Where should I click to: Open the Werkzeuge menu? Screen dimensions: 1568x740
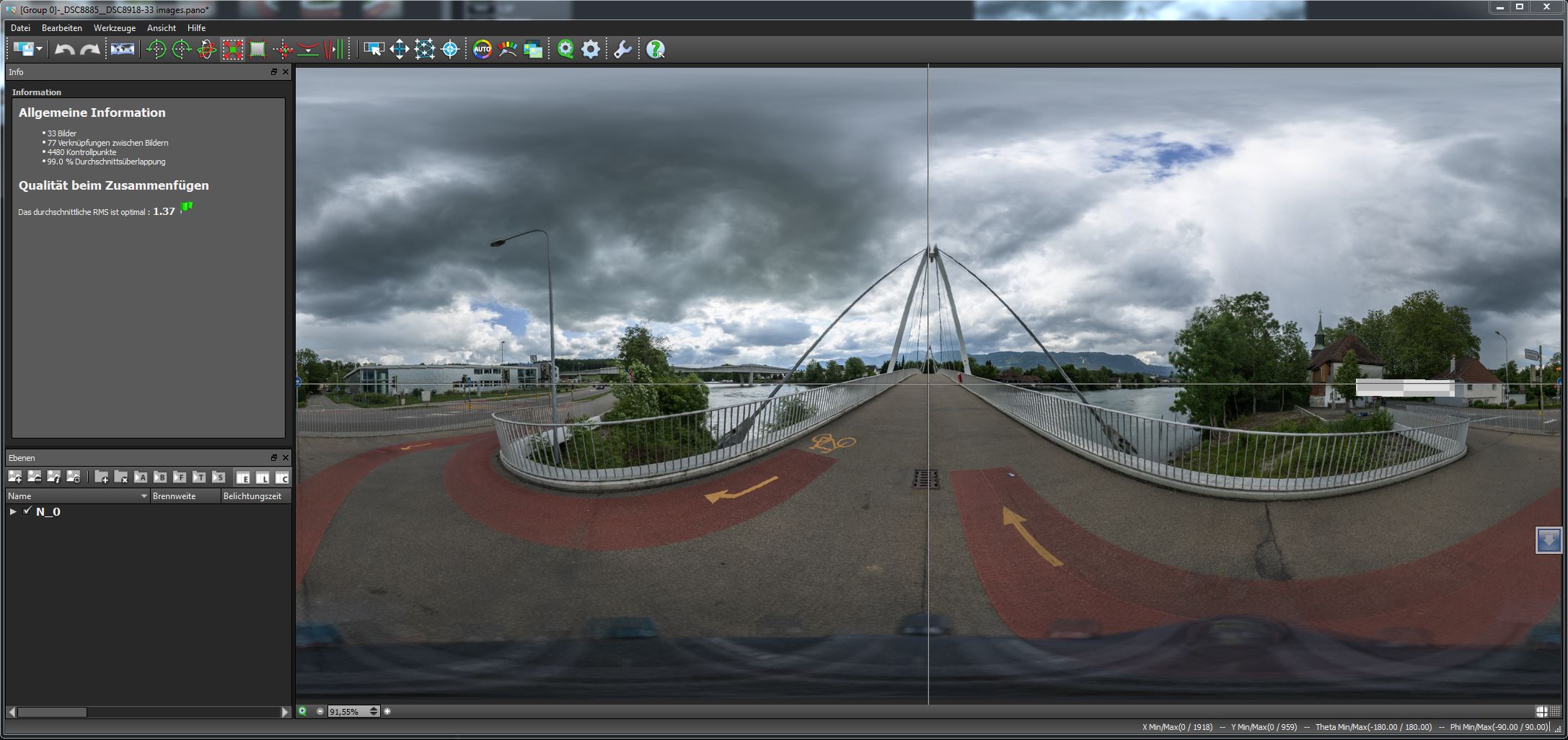tap(114, 28)
